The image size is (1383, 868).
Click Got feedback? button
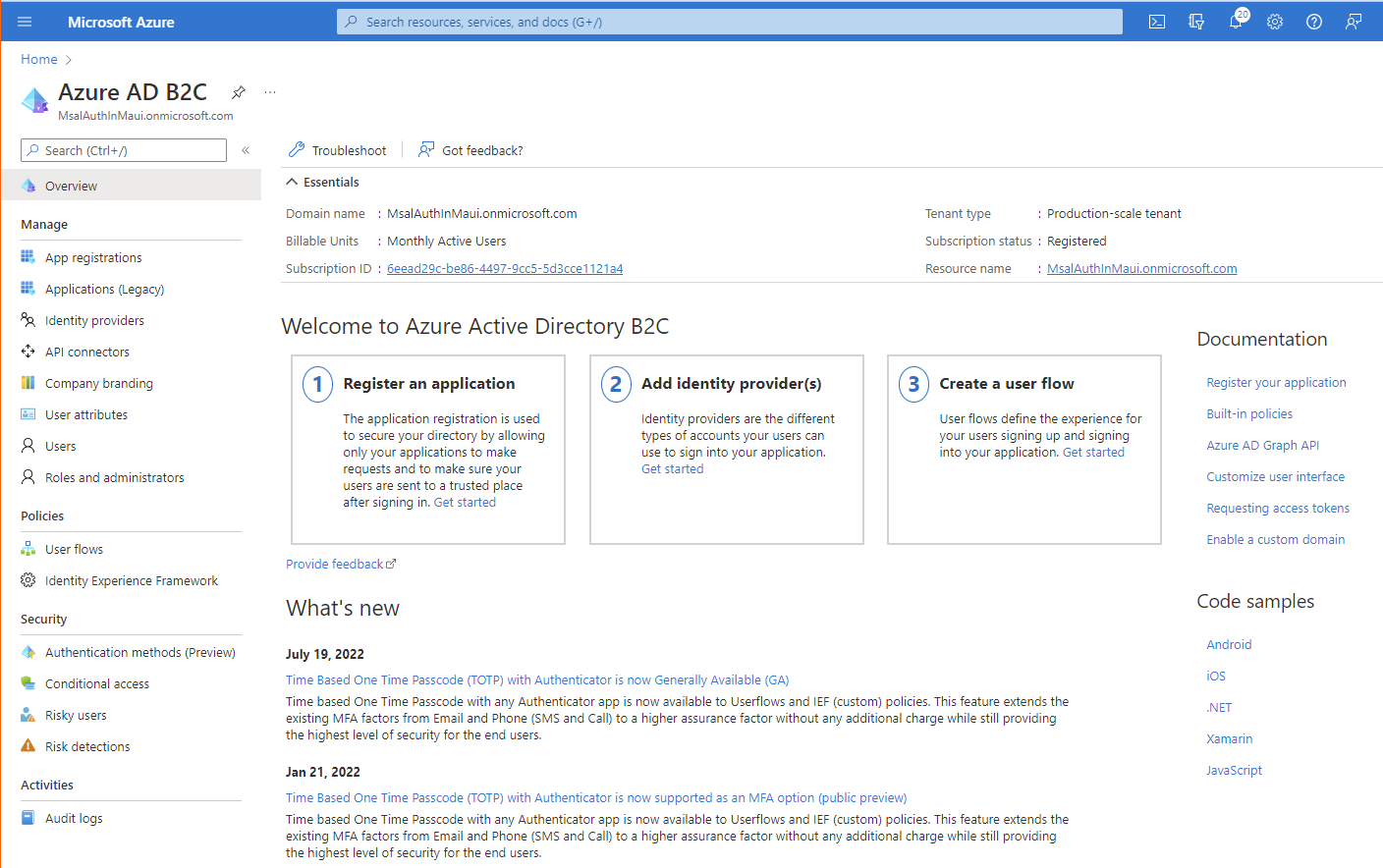coord(470,150)
